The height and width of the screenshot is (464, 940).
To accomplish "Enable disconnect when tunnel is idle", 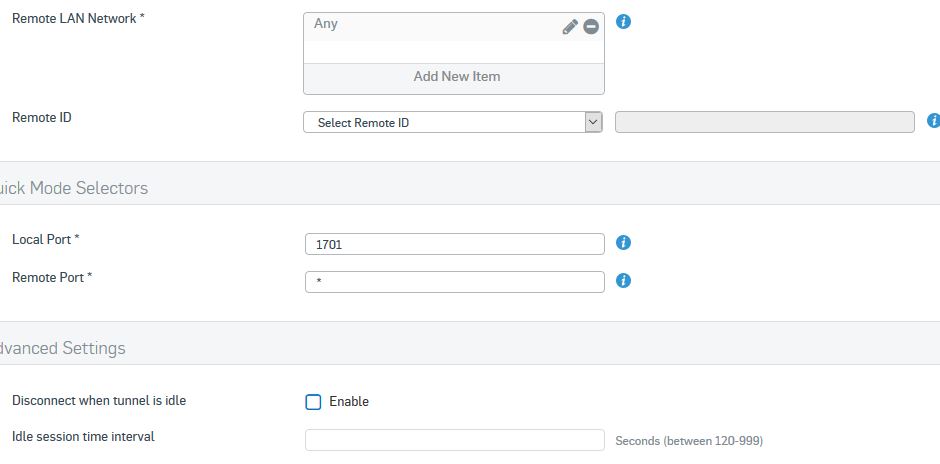I will pos(314,402).
